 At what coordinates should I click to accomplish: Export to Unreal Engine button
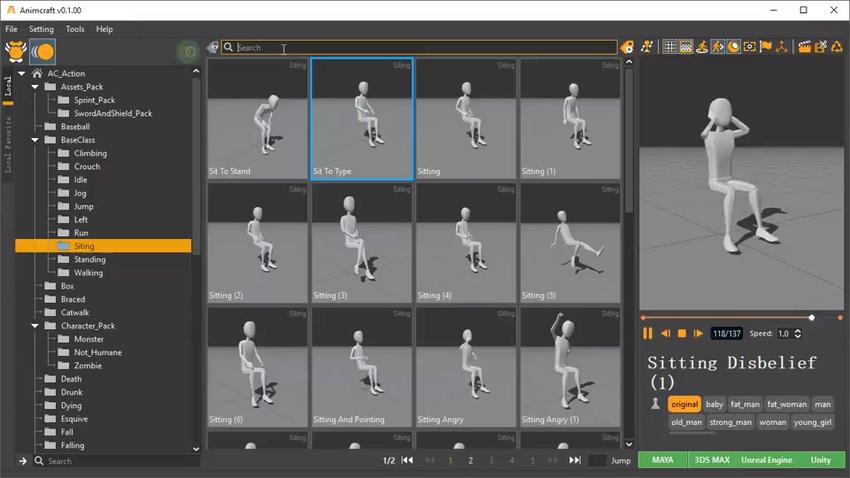click(x=766, y=460)
